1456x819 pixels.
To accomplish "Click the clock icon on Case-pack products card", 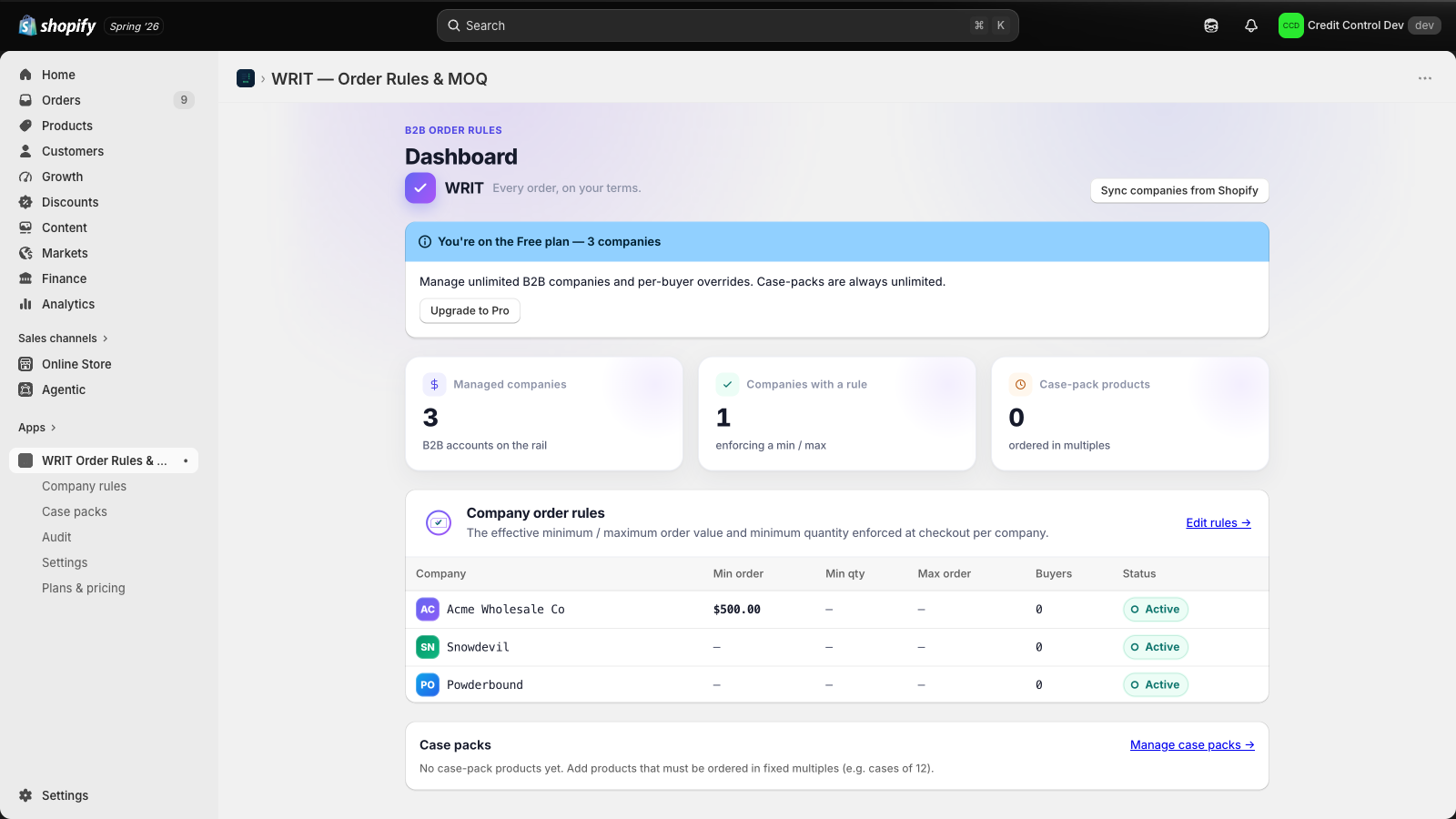I will (x=1020, y=385).
